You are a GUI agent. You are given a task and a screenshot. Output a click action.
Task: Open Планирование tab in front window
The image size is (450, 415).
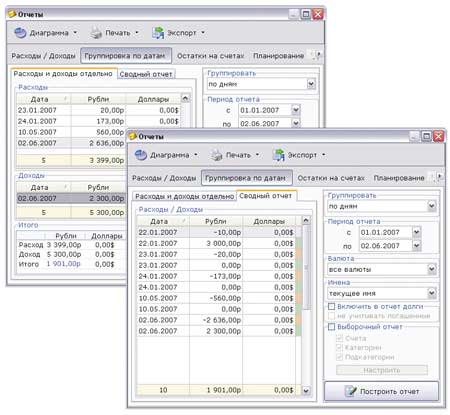point(399,178)
